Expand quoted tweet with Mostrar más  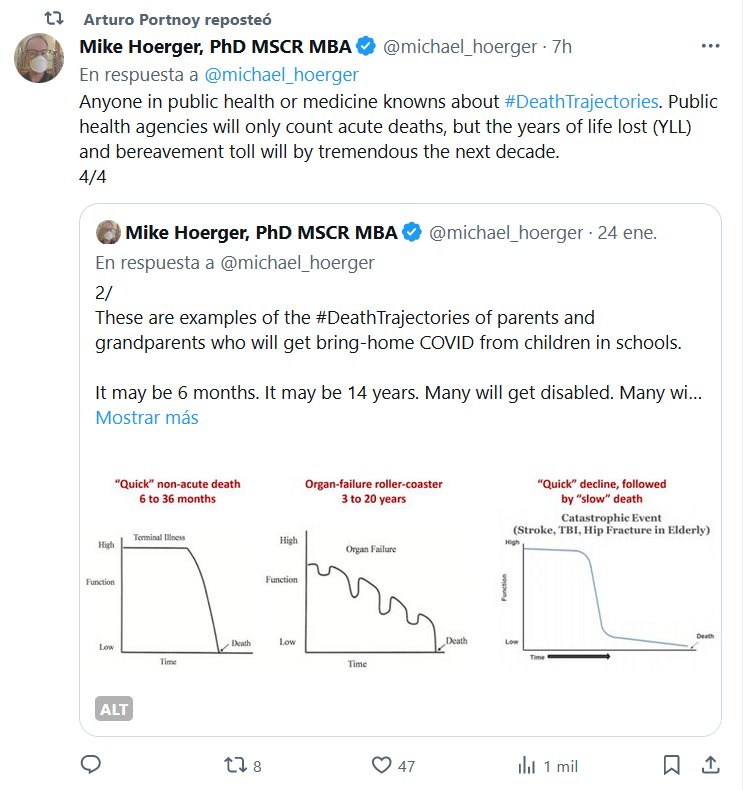click(x=146, y=418)
